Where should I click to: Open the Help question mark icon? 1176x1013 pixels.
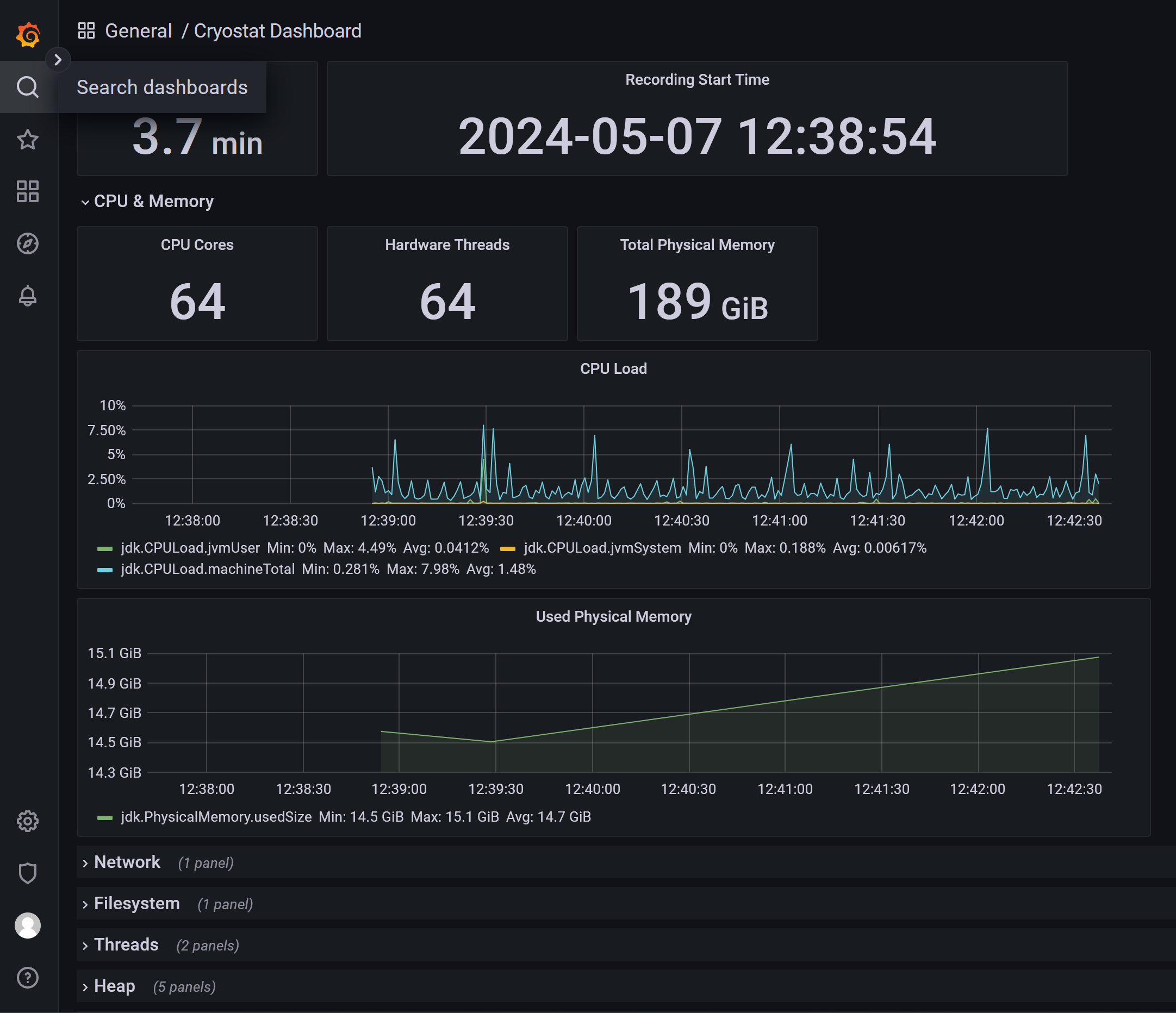(28, 977)
